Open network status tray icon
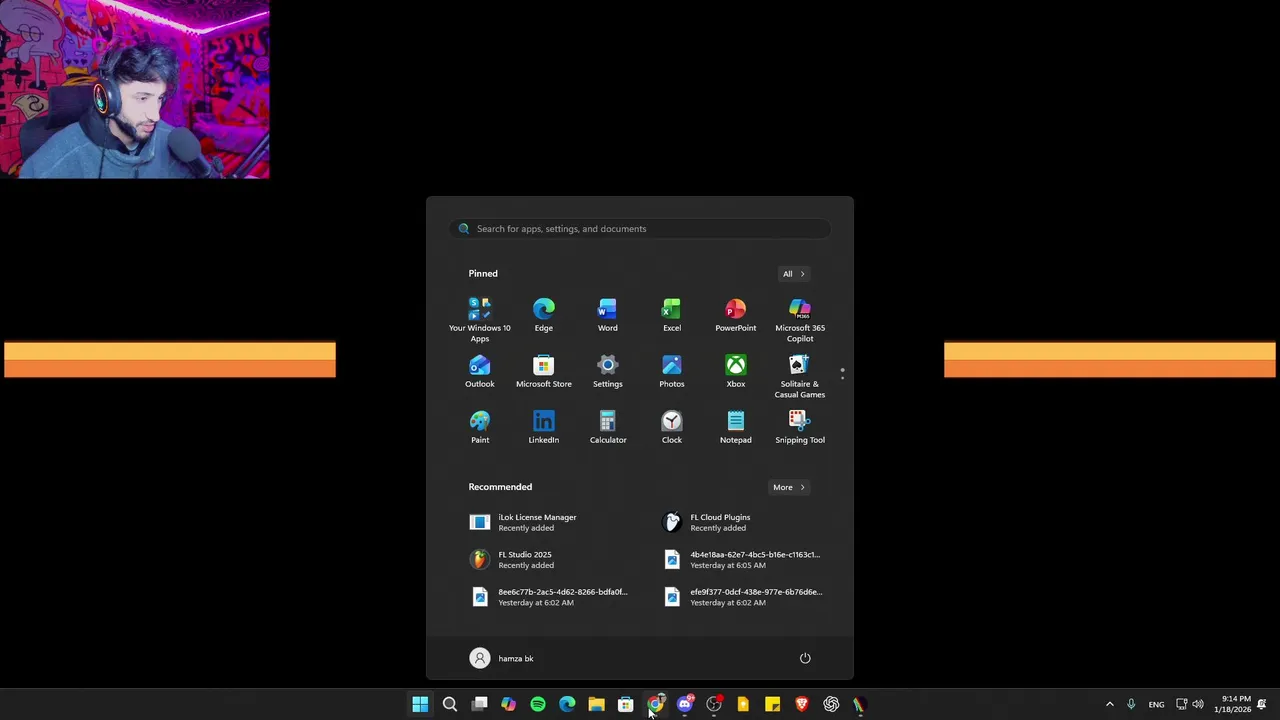This screenshot has height=720, width=1280. pos(1181,704)
